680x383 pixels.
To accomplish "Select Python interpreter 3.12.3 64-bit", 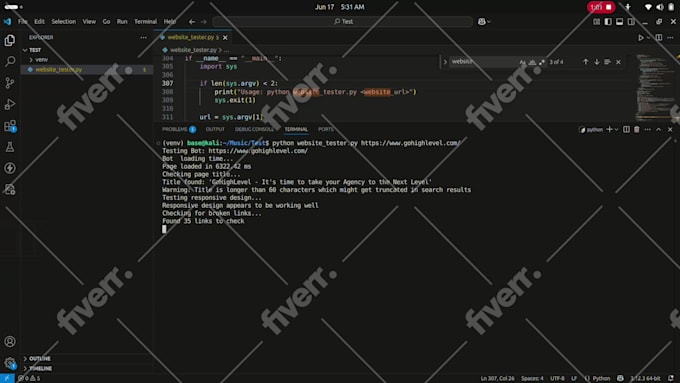I will 645,378.
